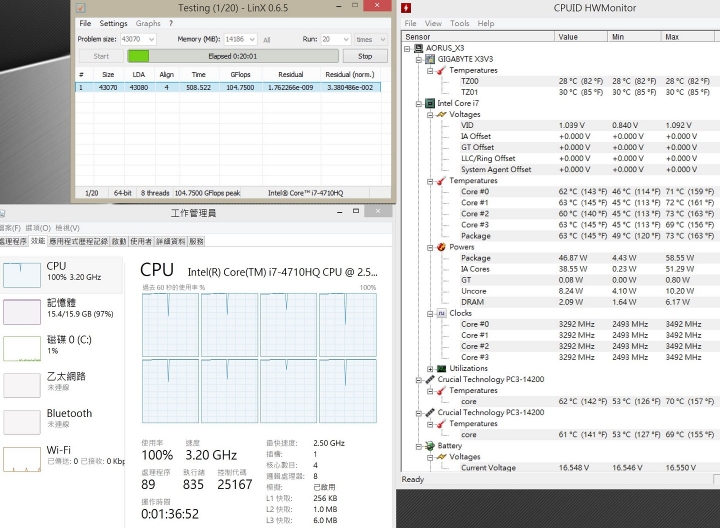Click thermometer icon of Intel Core i7 Temperatures
The width and height of the screenshot is (720, 528).
(x=441, y=181)
